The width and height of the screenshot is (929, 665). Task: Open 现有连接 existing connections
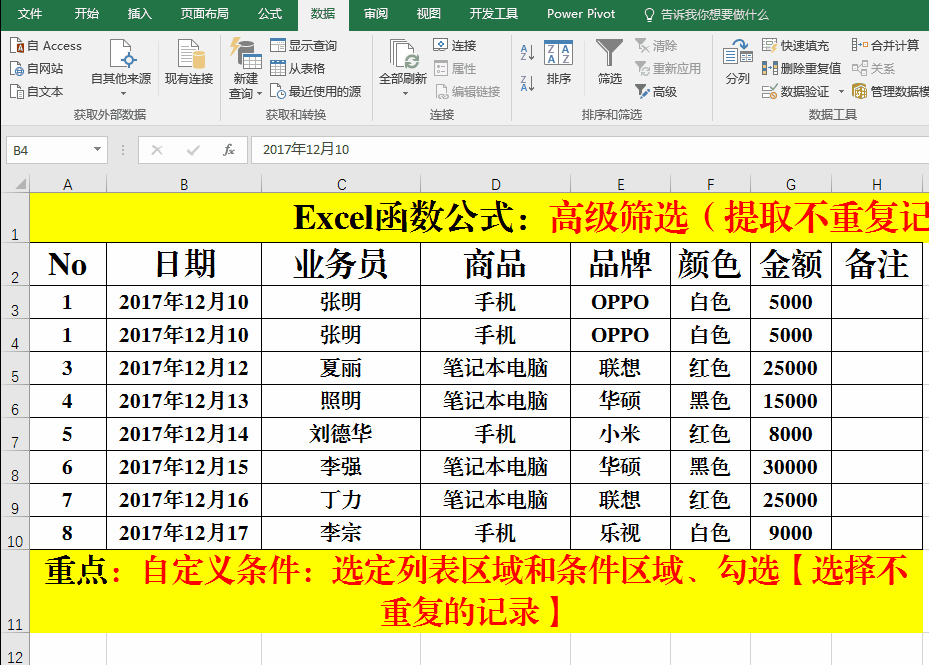pos(188,62)
